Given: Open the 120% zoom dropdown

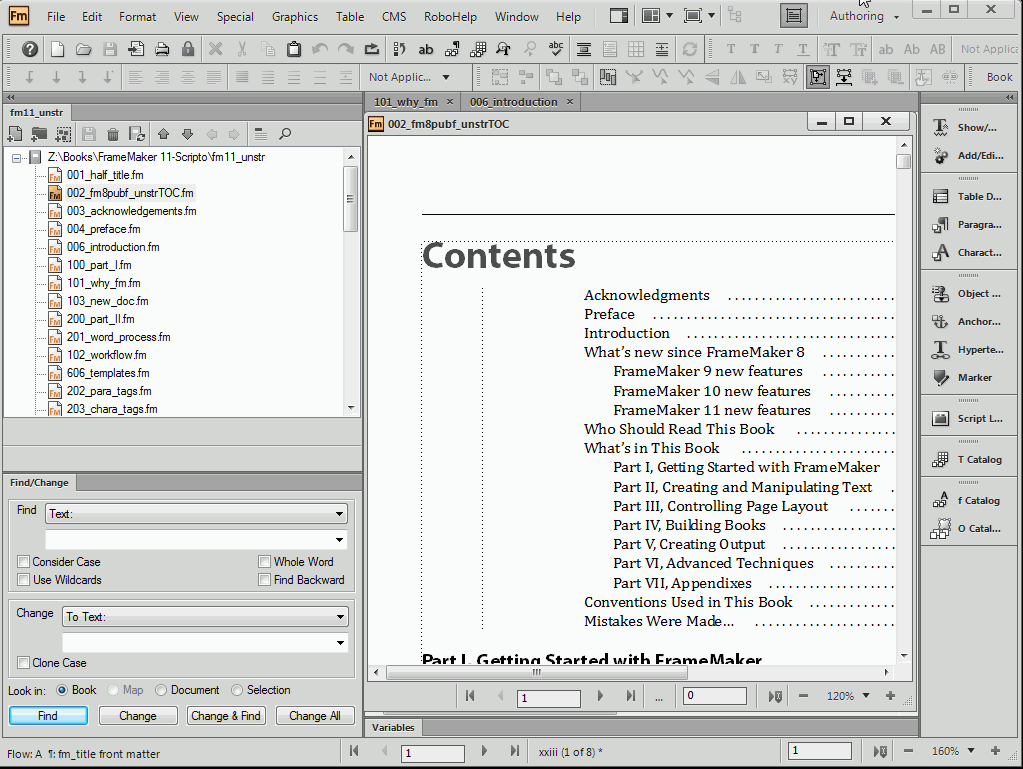Looking at the screenshot, I should [866, 696].
